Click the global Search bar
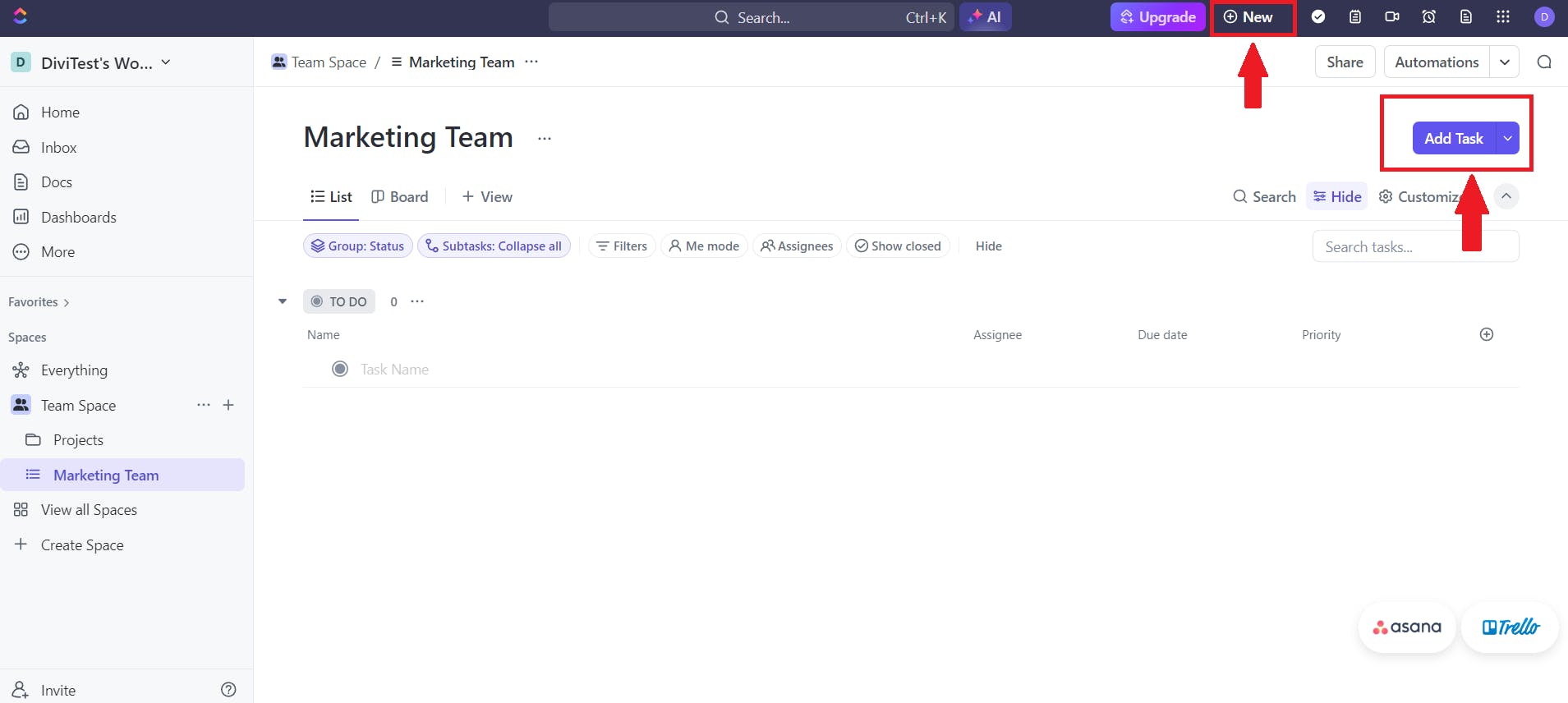This screenshot has height=703, width=1568. 752,17
